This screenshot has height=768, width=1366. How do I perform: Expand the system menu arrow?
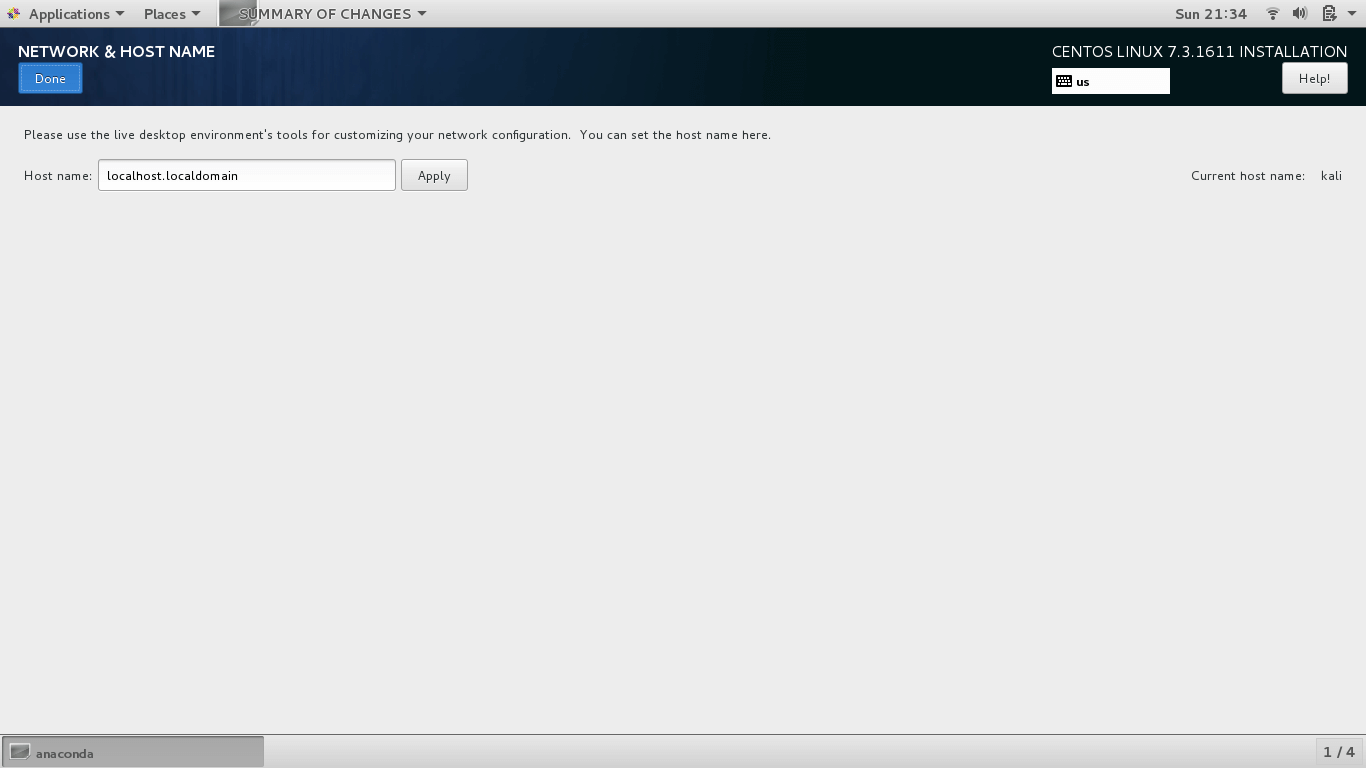tap(1351, 14)
